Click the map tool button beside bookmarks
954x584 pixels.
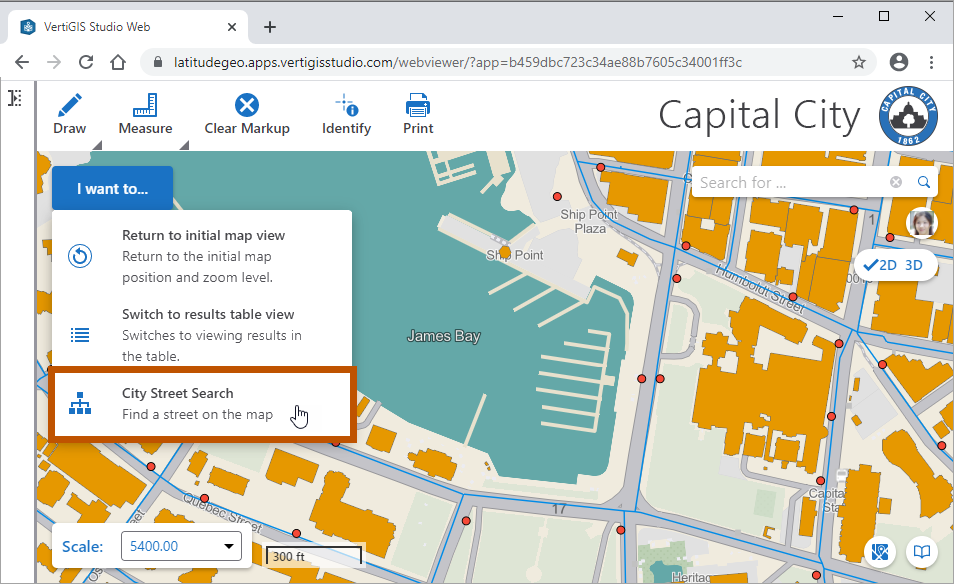[x=880, y=552]
